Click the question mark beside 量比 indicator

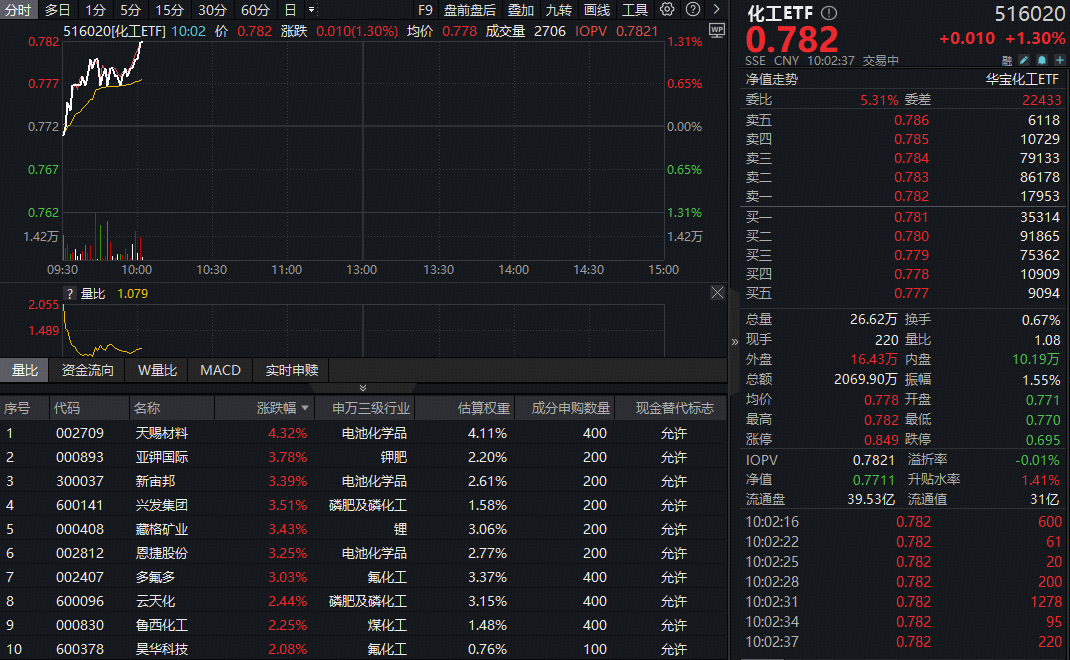point(70,293)
